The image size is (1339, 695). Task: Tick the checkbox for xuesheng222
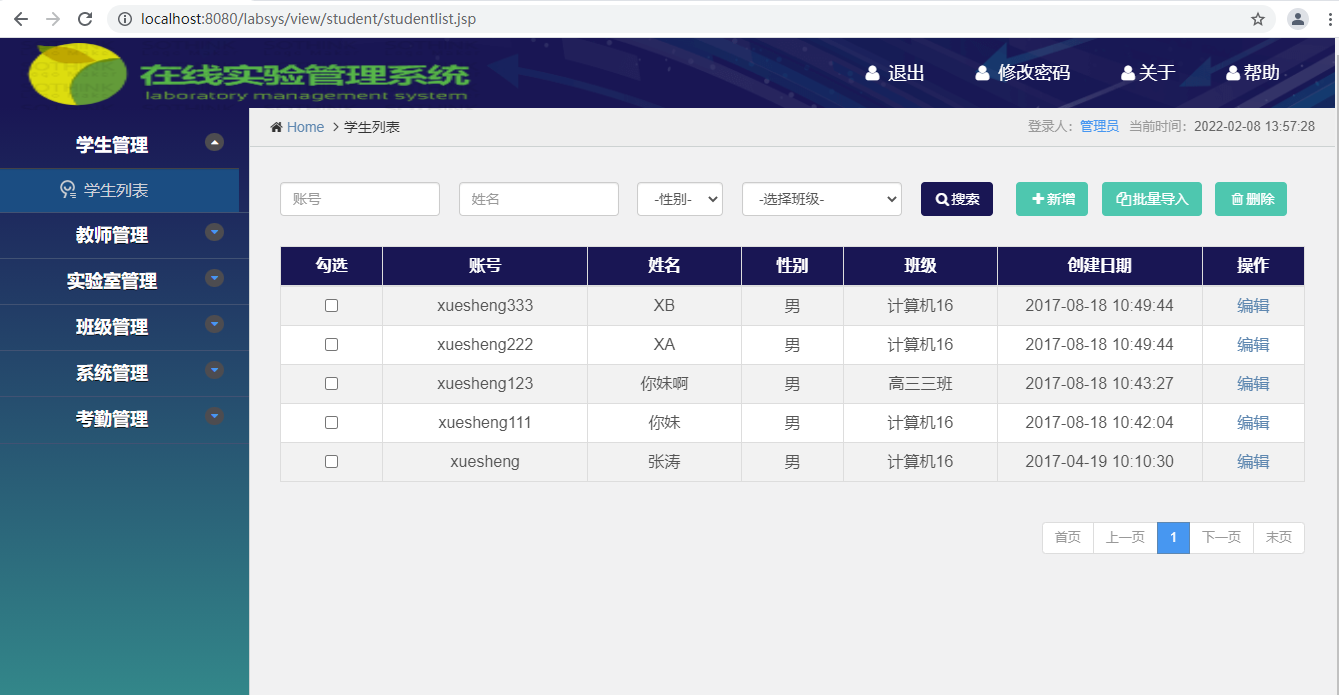[331, 345]
